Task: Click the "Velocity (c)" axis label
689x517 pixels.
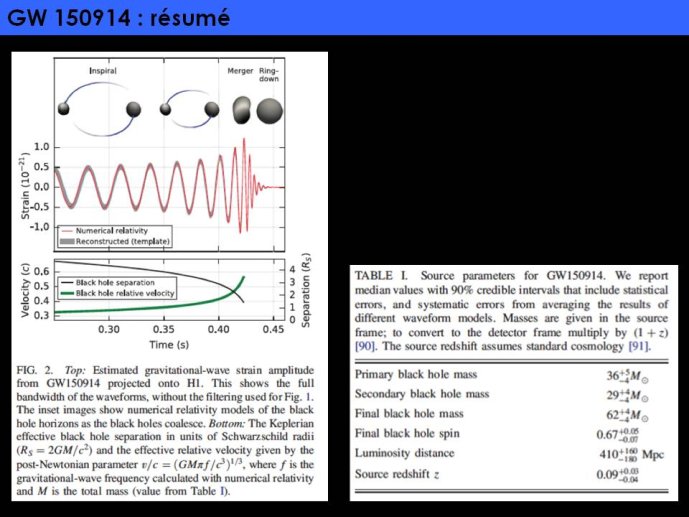Action: point(25,290)
